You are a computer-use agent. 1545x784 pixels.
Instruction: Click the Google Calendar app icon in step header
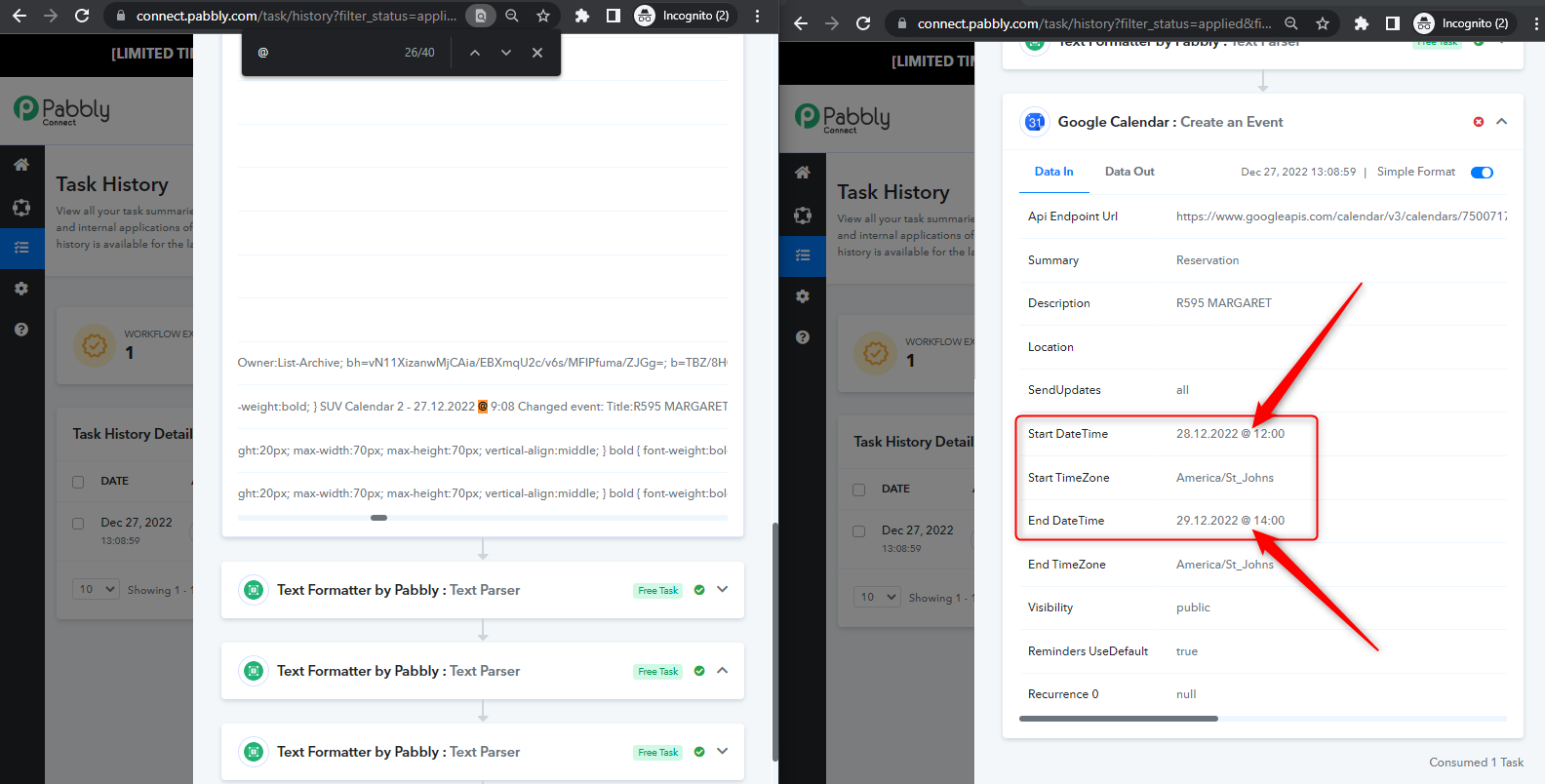coord(1035,122)
